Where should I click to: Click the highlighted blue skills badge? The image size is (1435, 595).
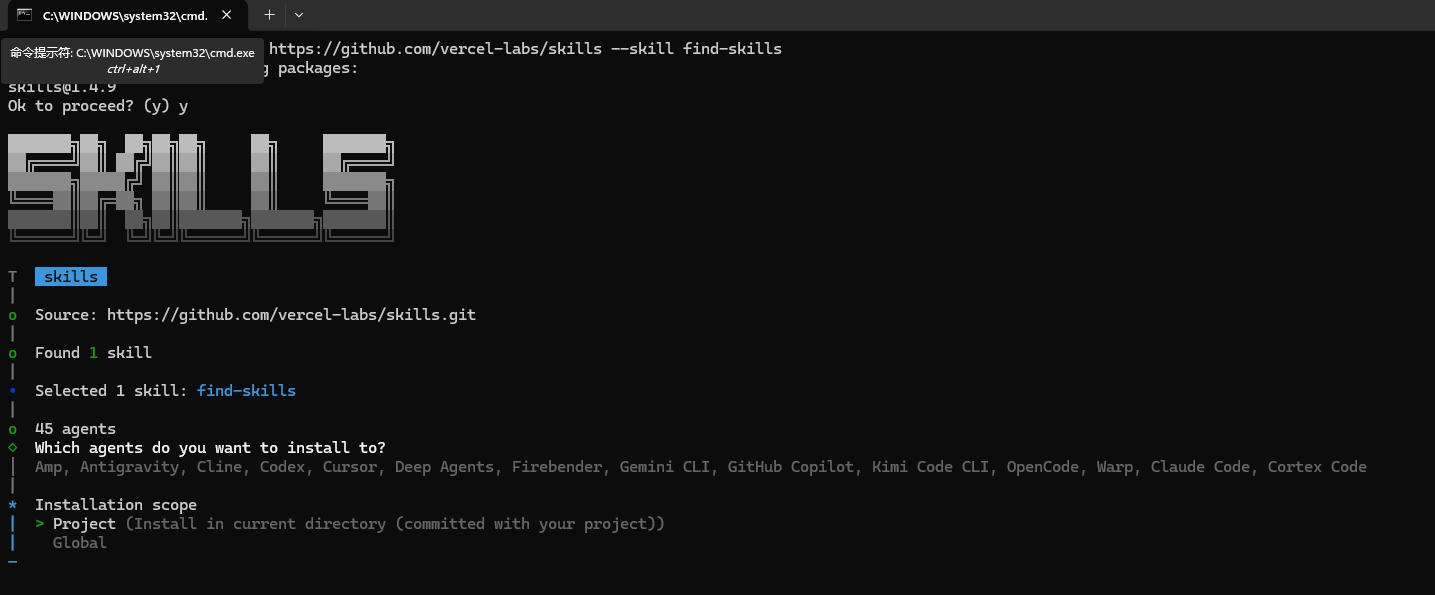pos(71,277)
